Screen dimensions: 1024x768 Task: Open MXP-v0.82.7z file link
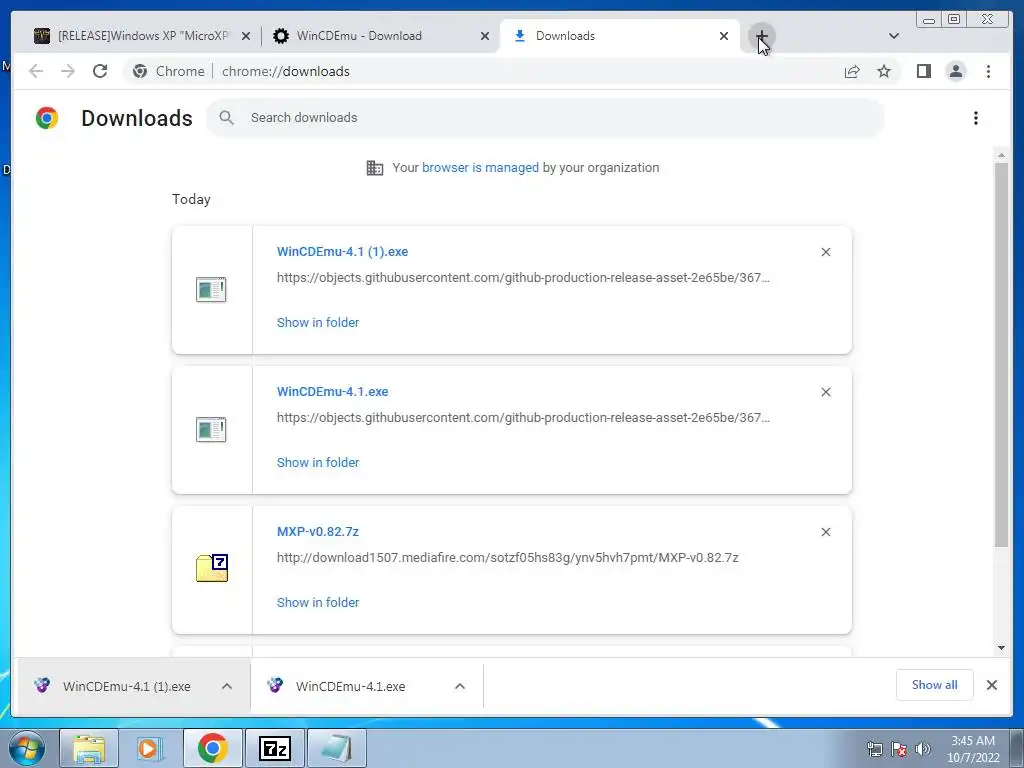click(x=317, y=532)
